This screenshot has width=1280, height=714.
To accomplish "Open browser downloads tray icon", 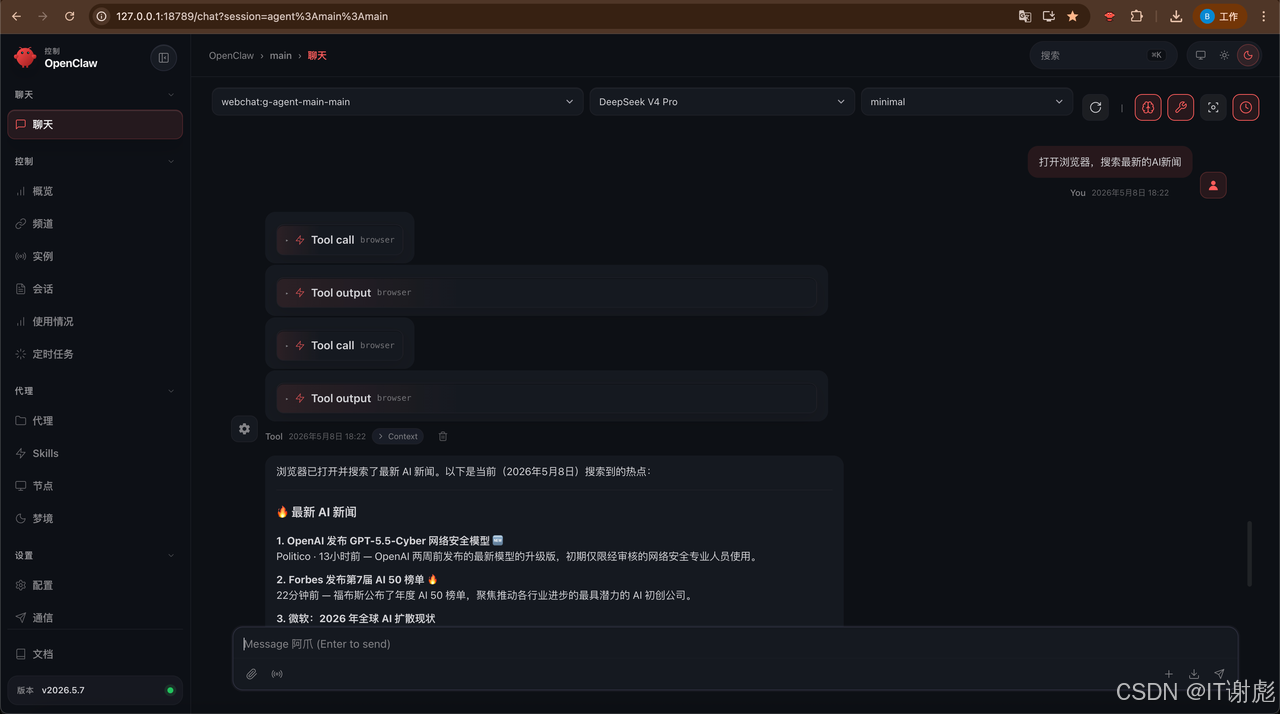I will (1176, 16).
